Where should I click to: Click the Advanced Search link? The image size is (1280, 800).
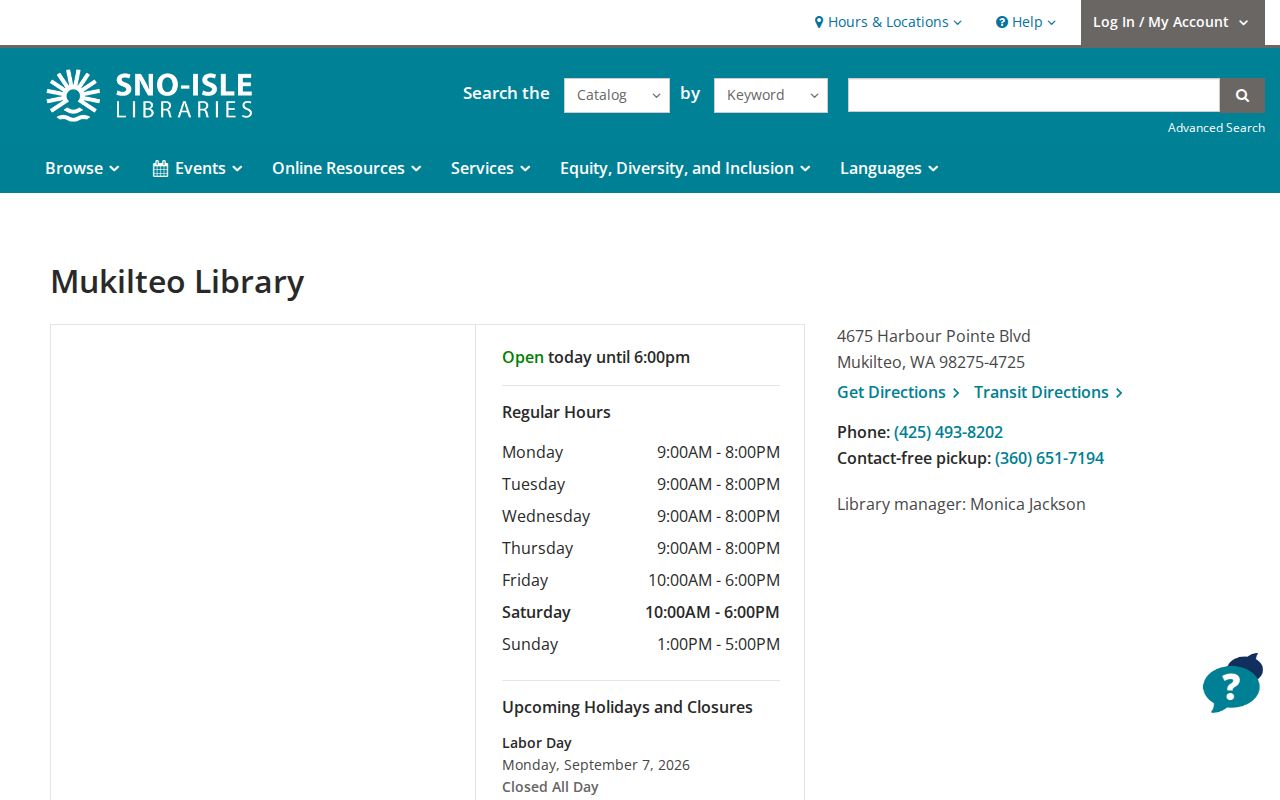point(1216,128)
